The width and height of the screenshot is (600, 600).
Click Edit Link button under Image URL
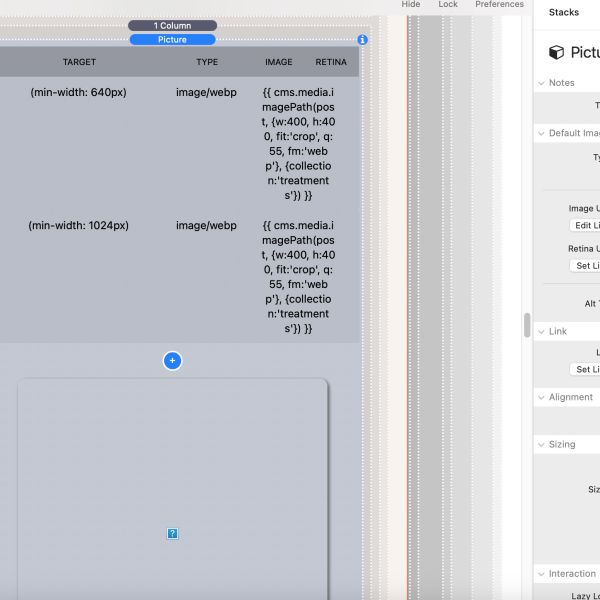click(585, 225)
